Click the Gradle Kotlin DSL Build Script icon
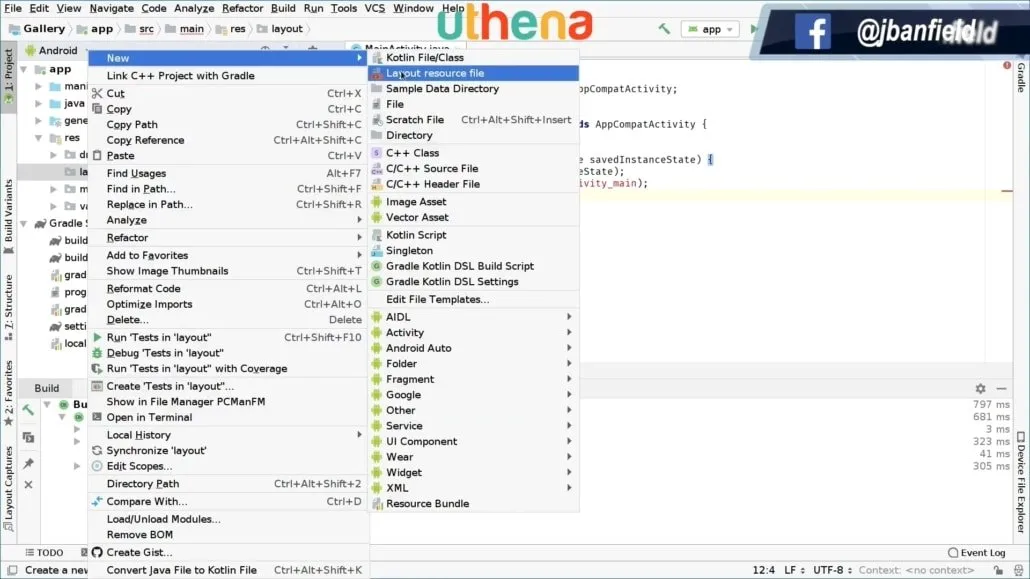 [x=376, y=266]
